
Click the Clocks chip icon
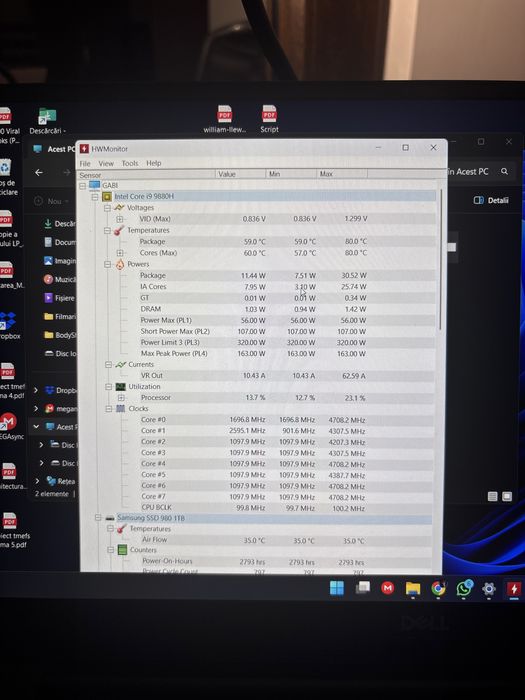tap(121, 408)
